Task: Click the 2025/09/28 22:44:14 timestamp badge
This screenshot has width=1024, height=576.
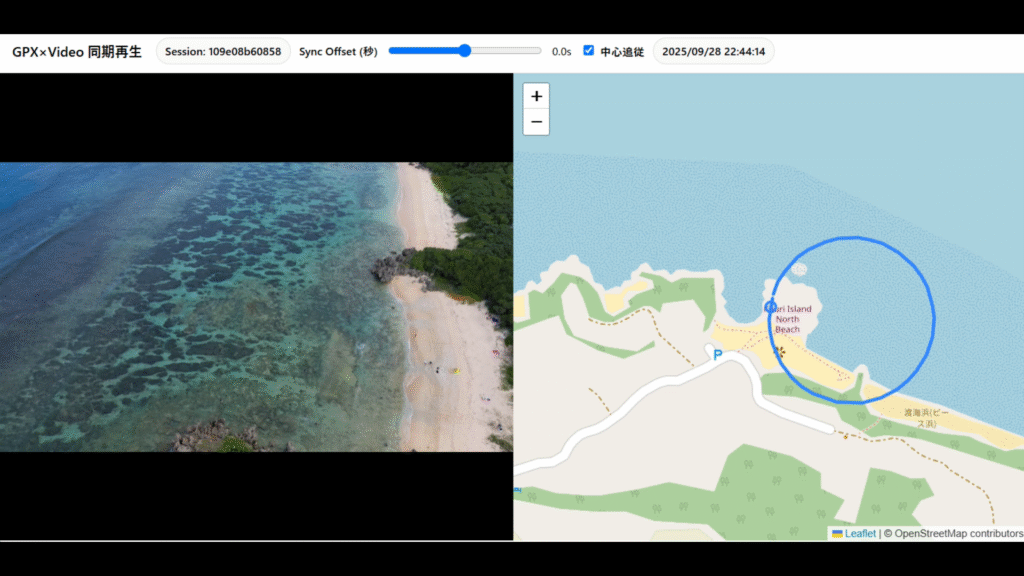Action: 713,51
